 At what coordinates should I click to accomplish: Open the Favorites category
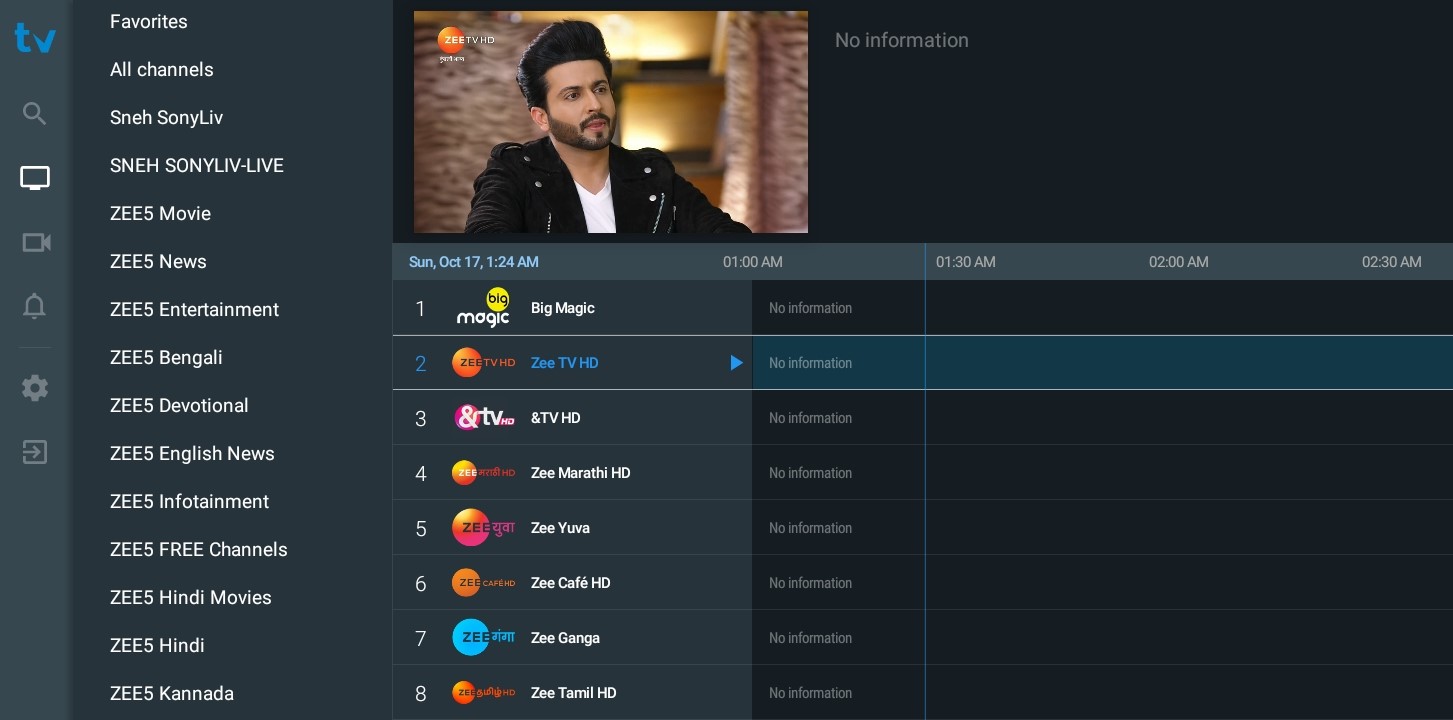coord(149,21)
